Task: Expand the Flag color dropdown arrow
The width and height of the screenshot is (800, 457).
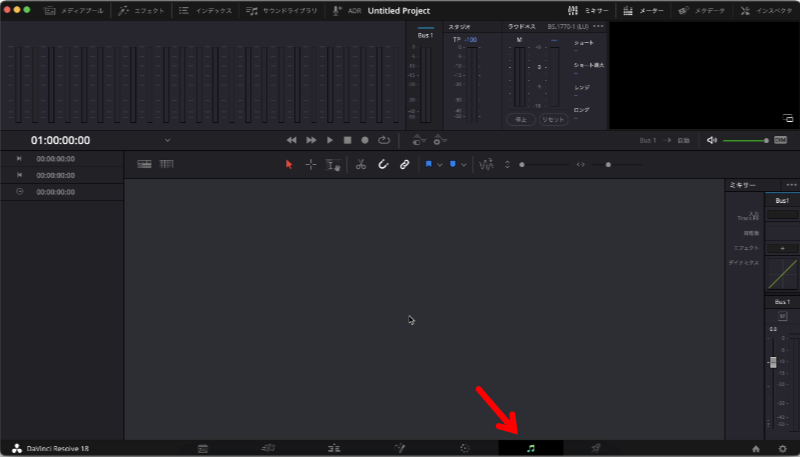Action: tap(440, 165)
